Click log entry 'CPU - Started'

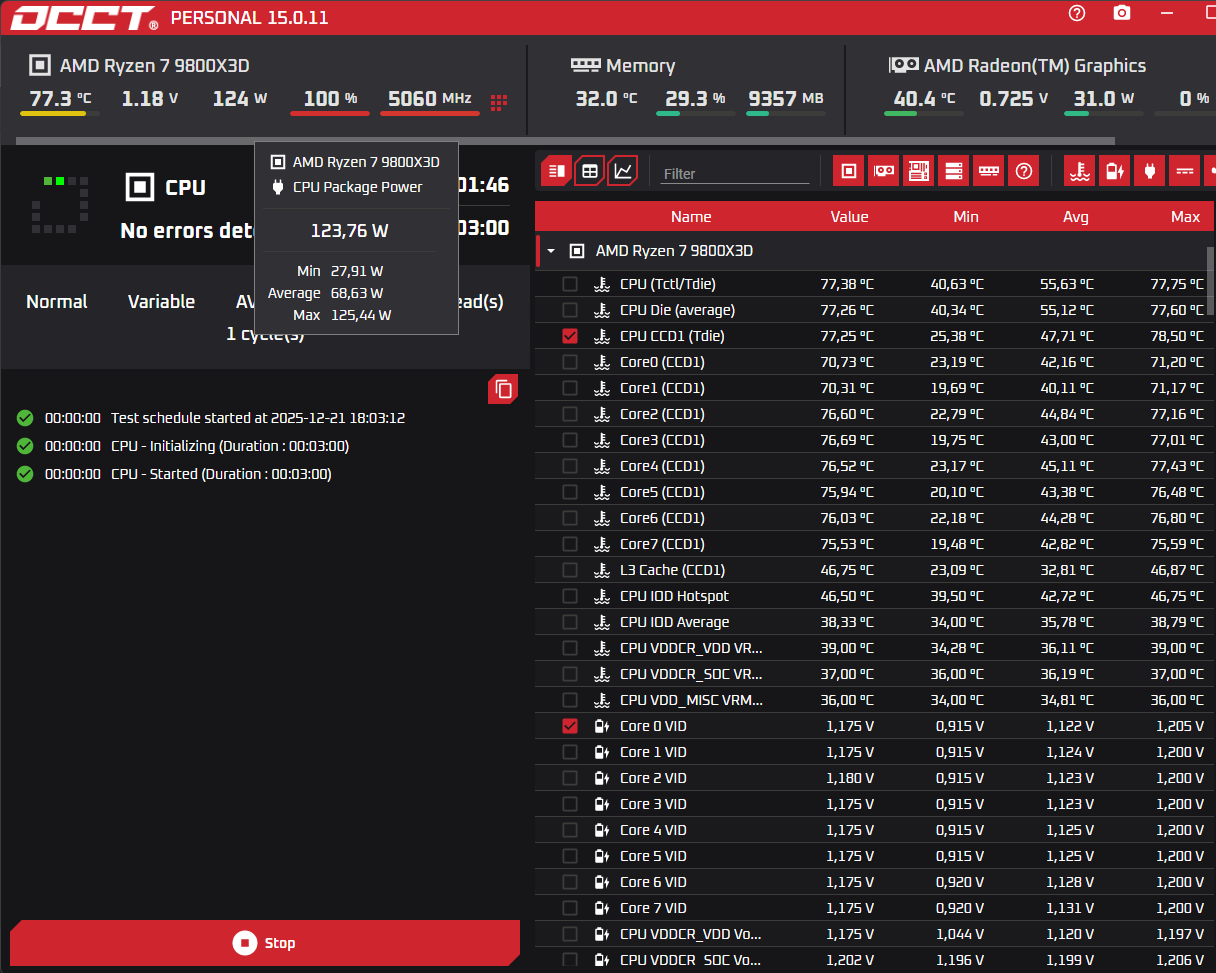point(221,474)
